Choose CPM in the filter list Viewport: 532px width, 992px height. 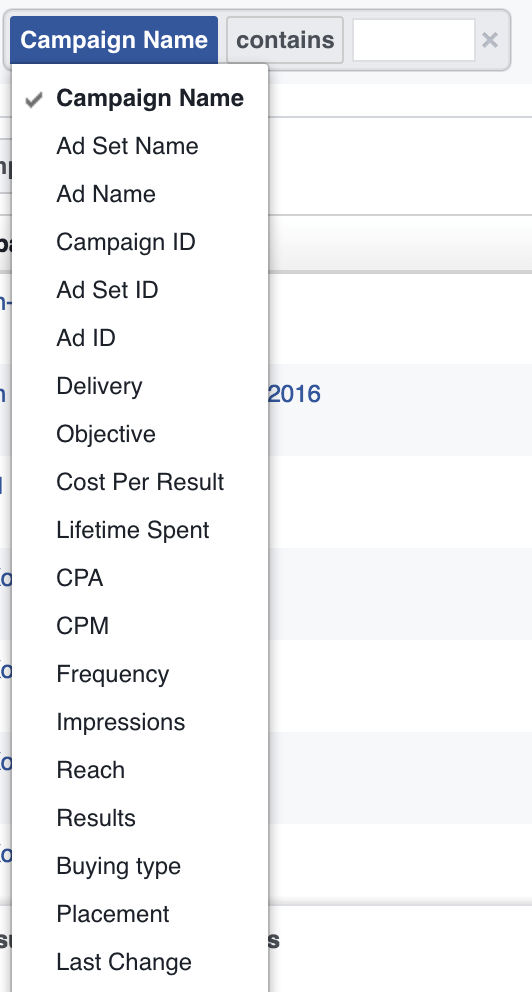click(140, 626)
